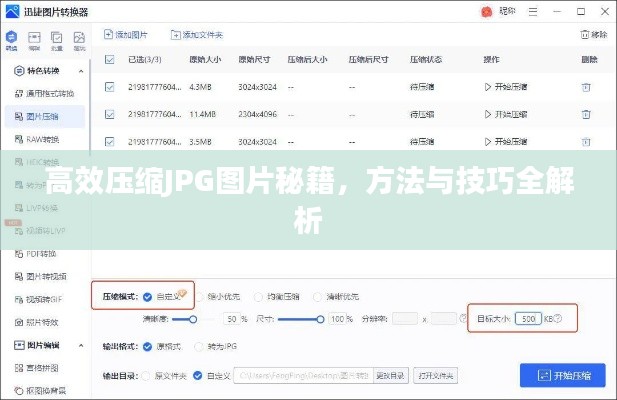Click the 目标大小 input field showing 500
This screenshot has width=617, height=400.
(x=530, y=319)
